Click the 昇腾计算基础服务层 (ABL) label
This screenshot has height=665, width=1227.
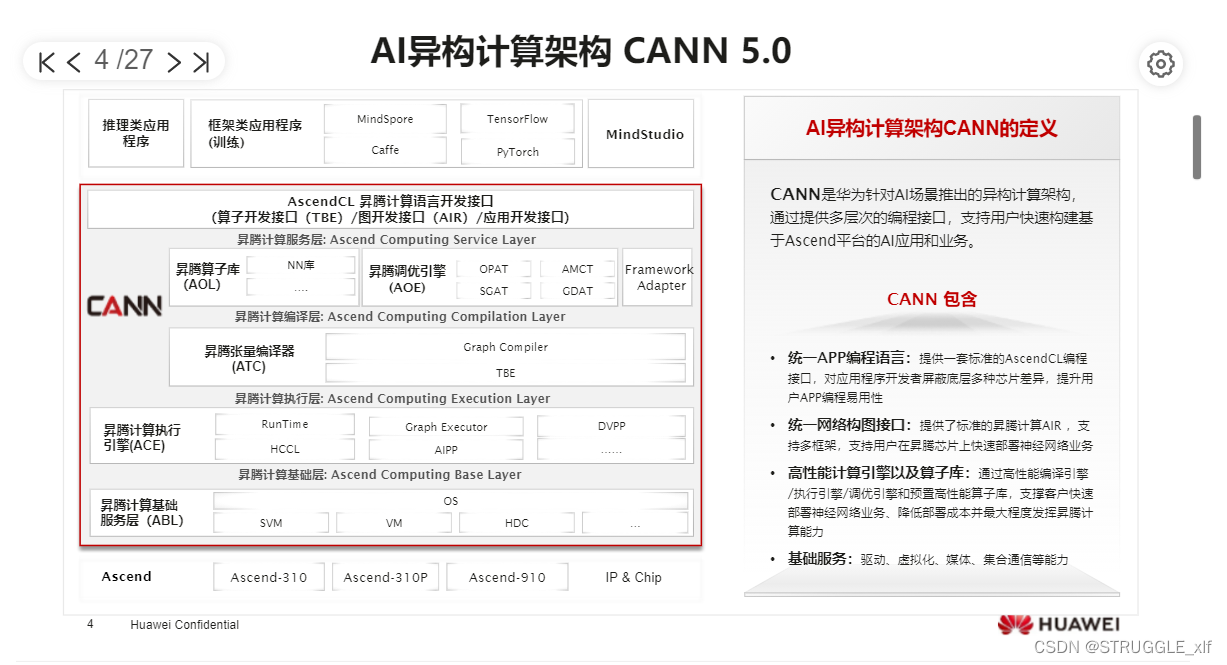tap(142, 513)
